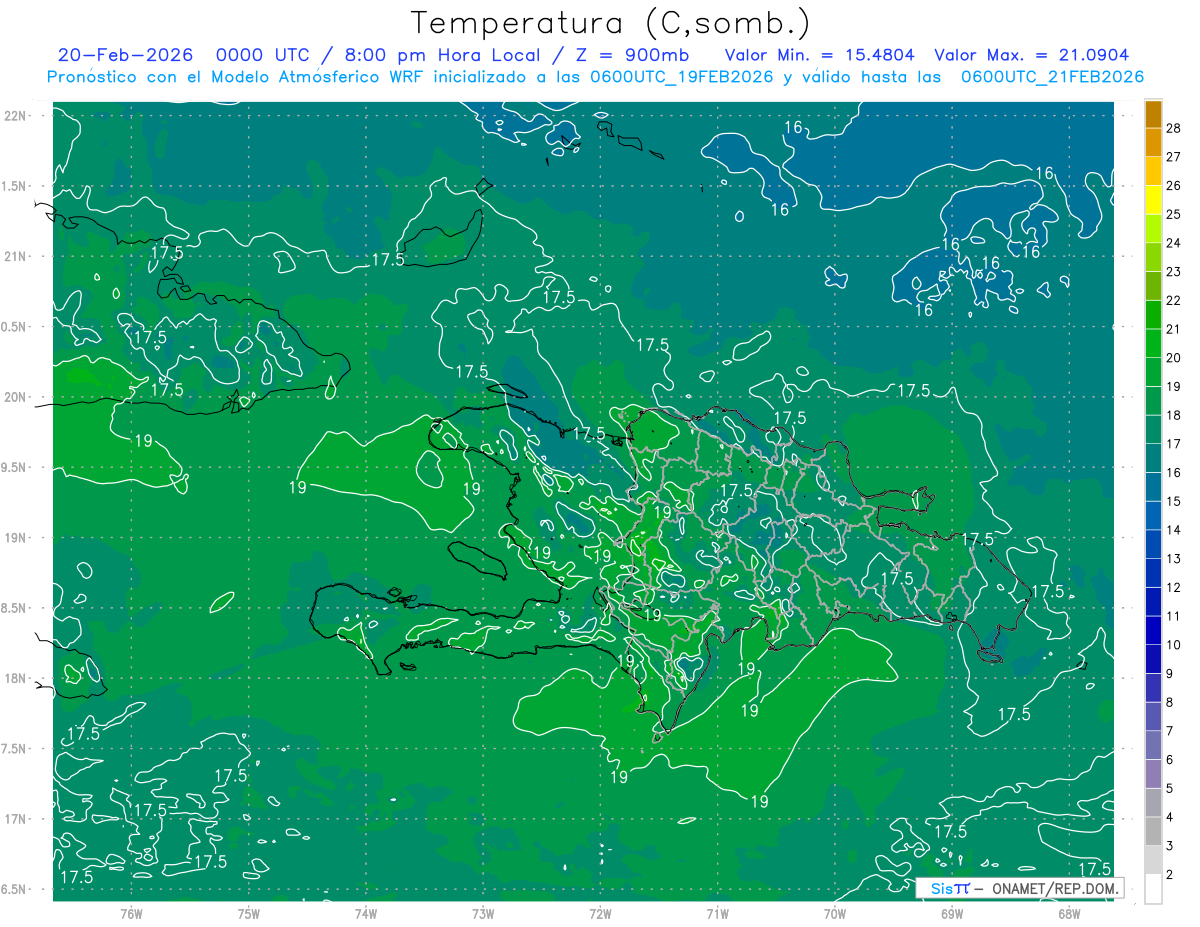This screenshot has height=927, width=1200.
Task: Click the color scale label "12"
Action: click(1174, 587)
